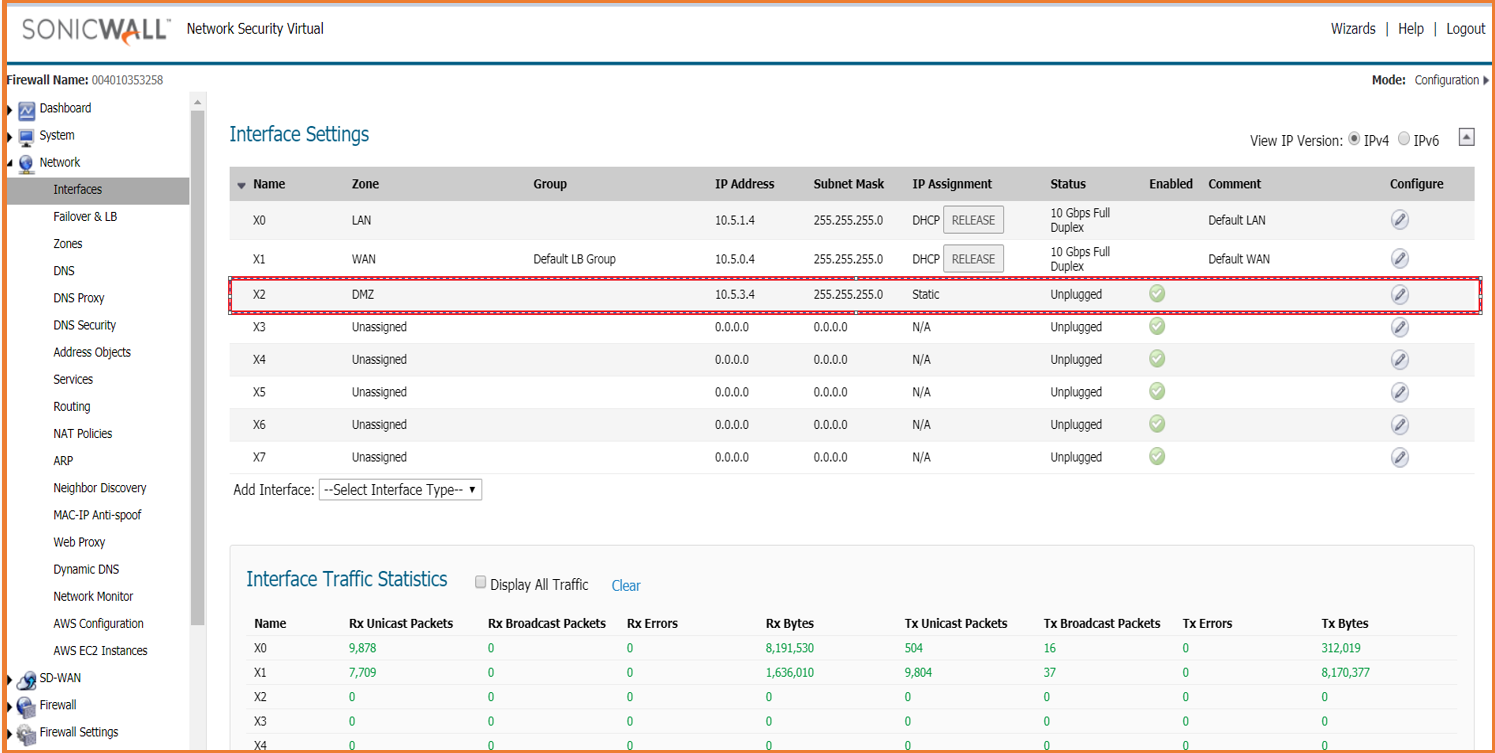Image resolution: width=1495 pixels, height=753 pixels.
Task: Collapse the Interface Settings panel arrow
Action: [x=1466, y=137]
